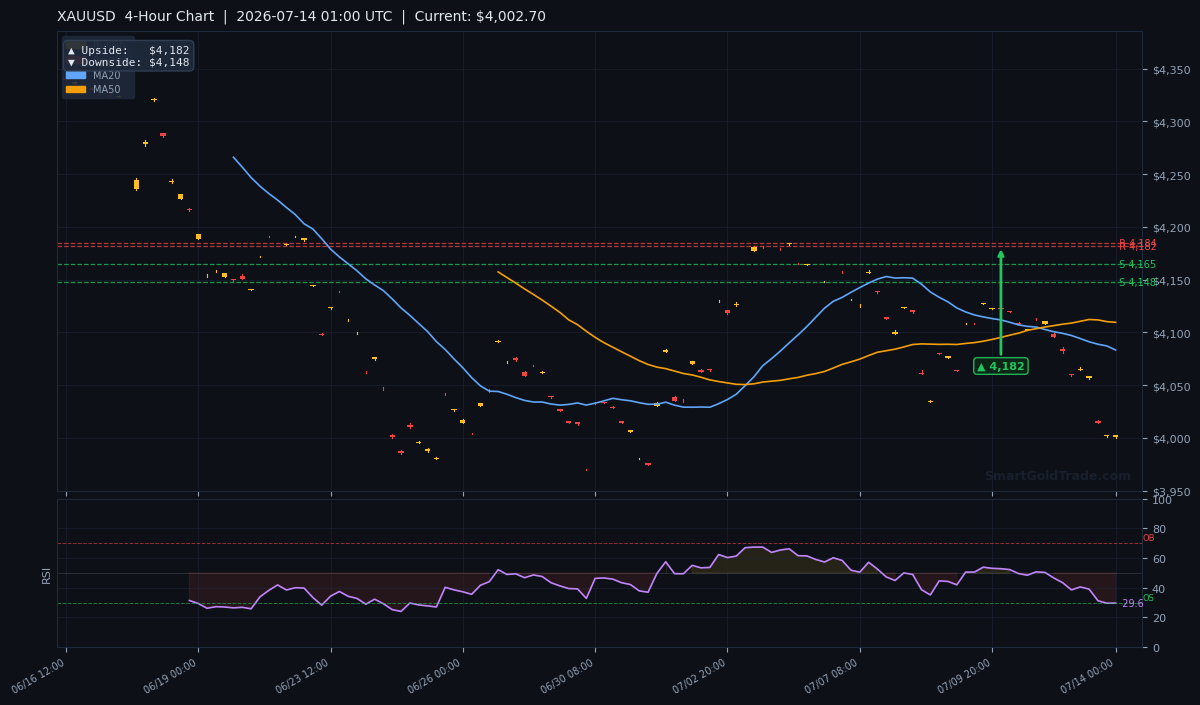The height and width of the screenshot is (705, 1200).
Task: Click the $4,000 price axis label
Action: click(x=1171, y=439)
